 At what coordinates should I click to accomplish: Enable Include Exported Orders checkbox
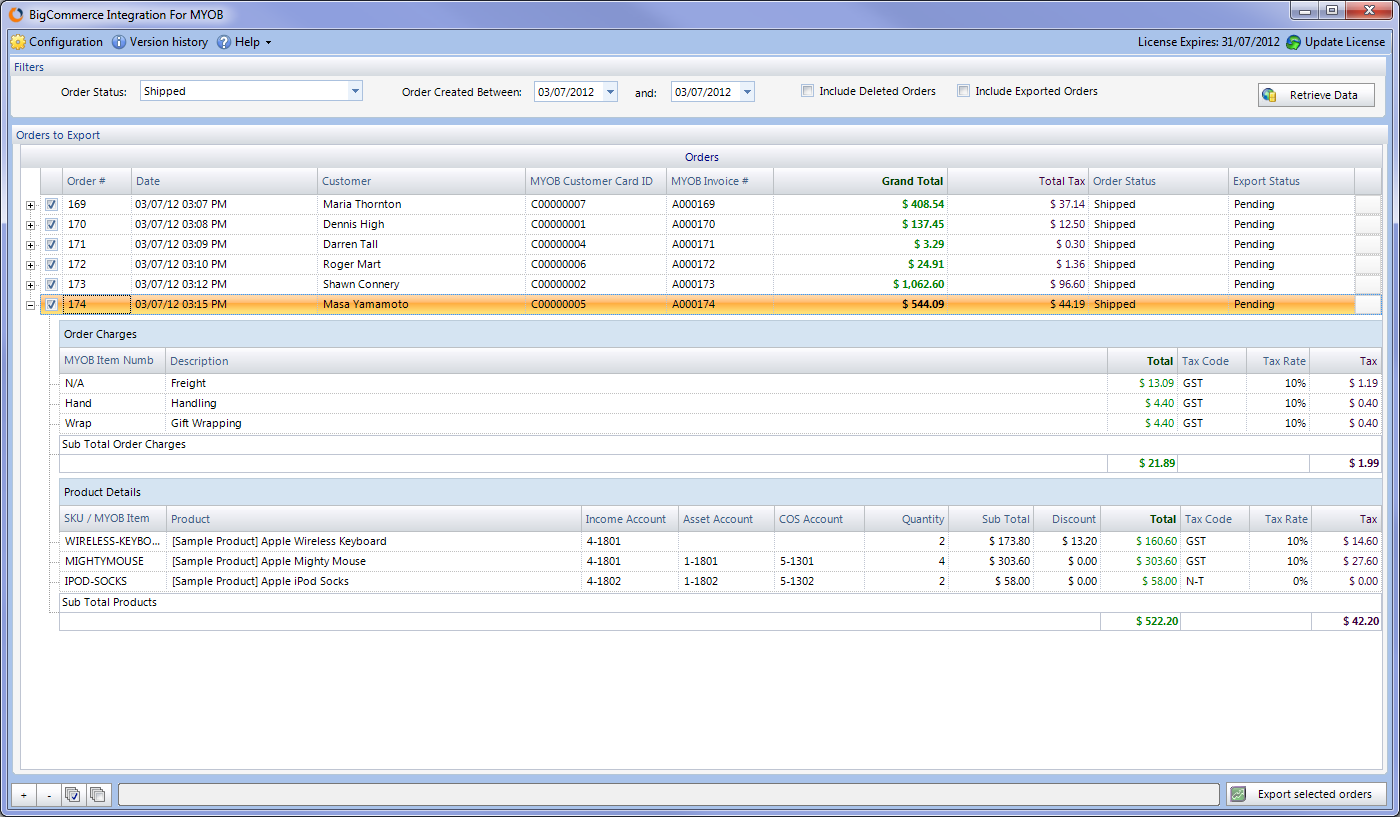click(963, 91)
